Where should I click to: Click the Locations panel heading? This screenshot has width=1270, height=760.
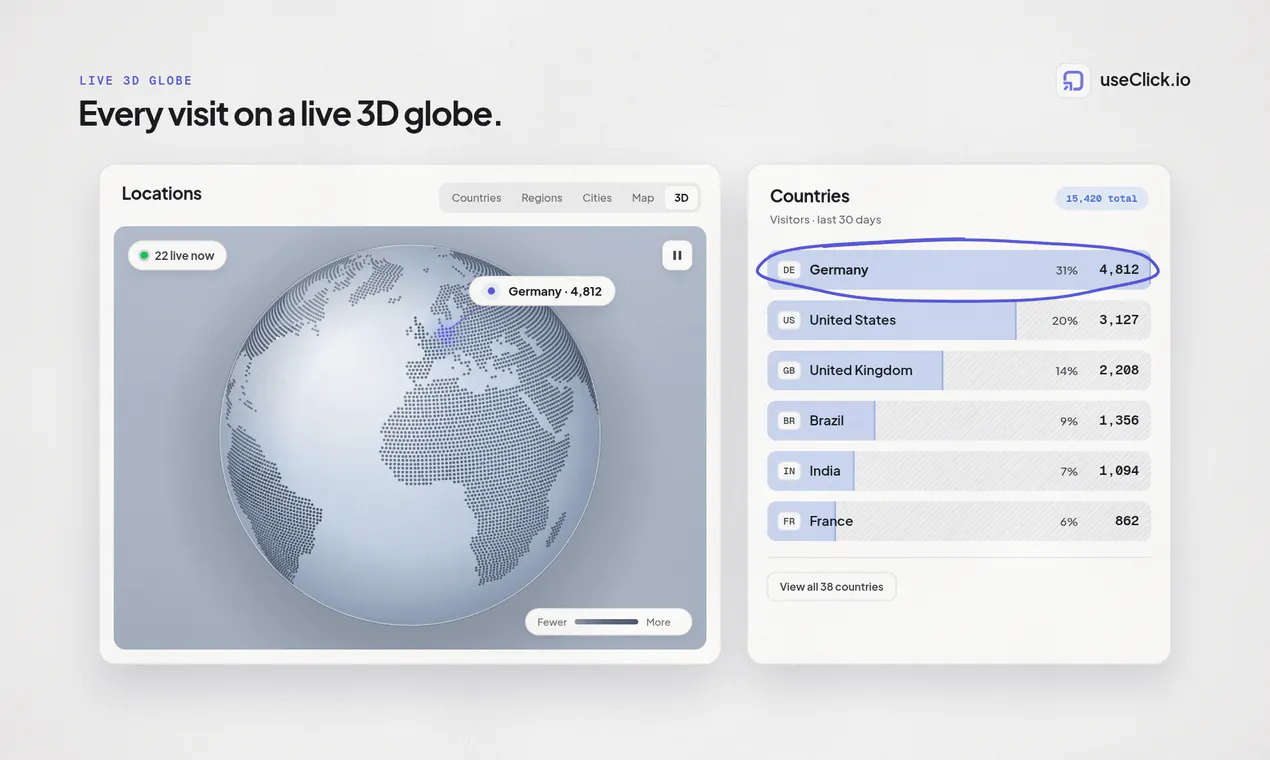pos(162,193)
